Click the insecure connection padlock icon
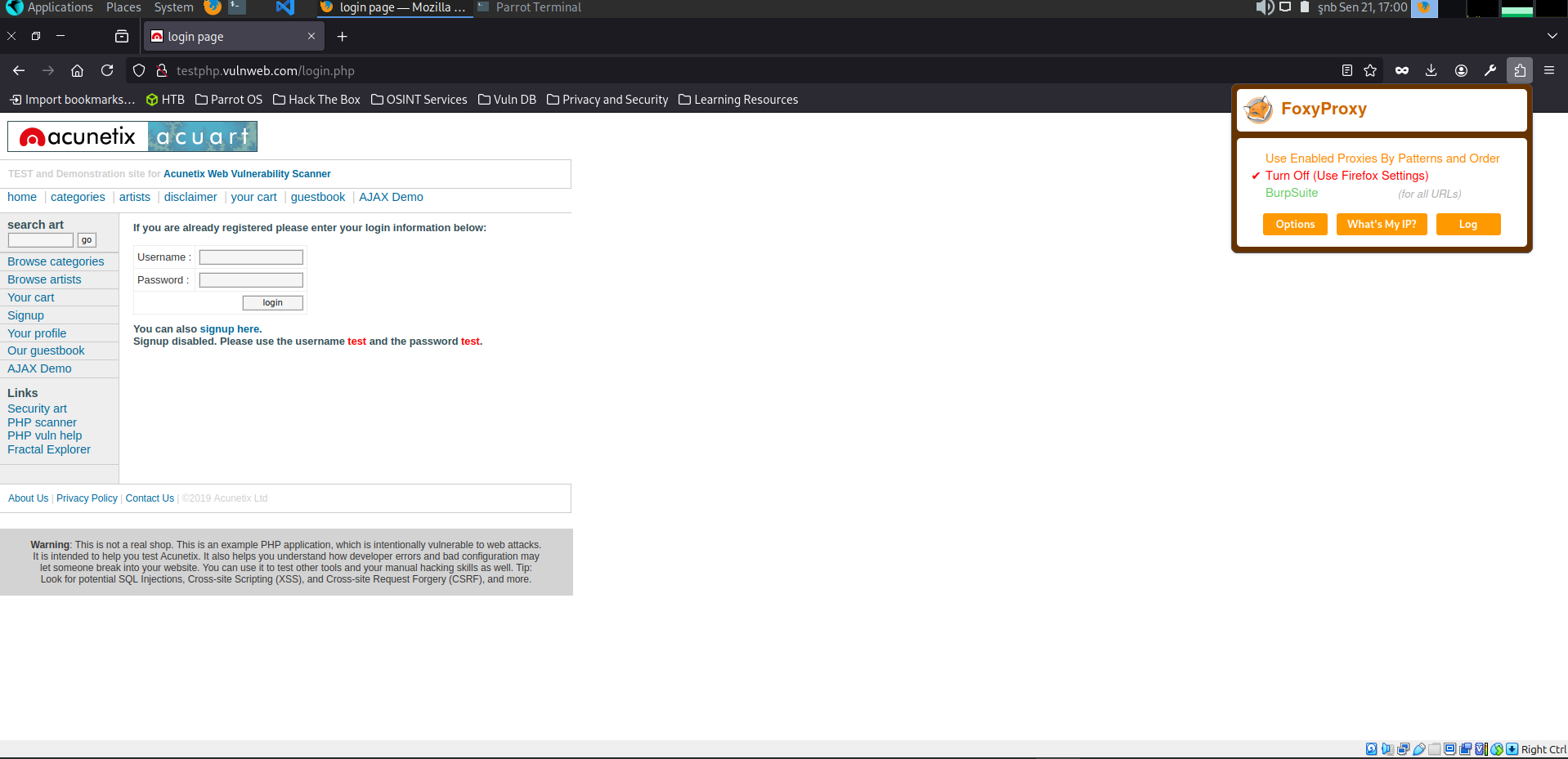Viewport: 1568px width, 759px height. (162, 71)
